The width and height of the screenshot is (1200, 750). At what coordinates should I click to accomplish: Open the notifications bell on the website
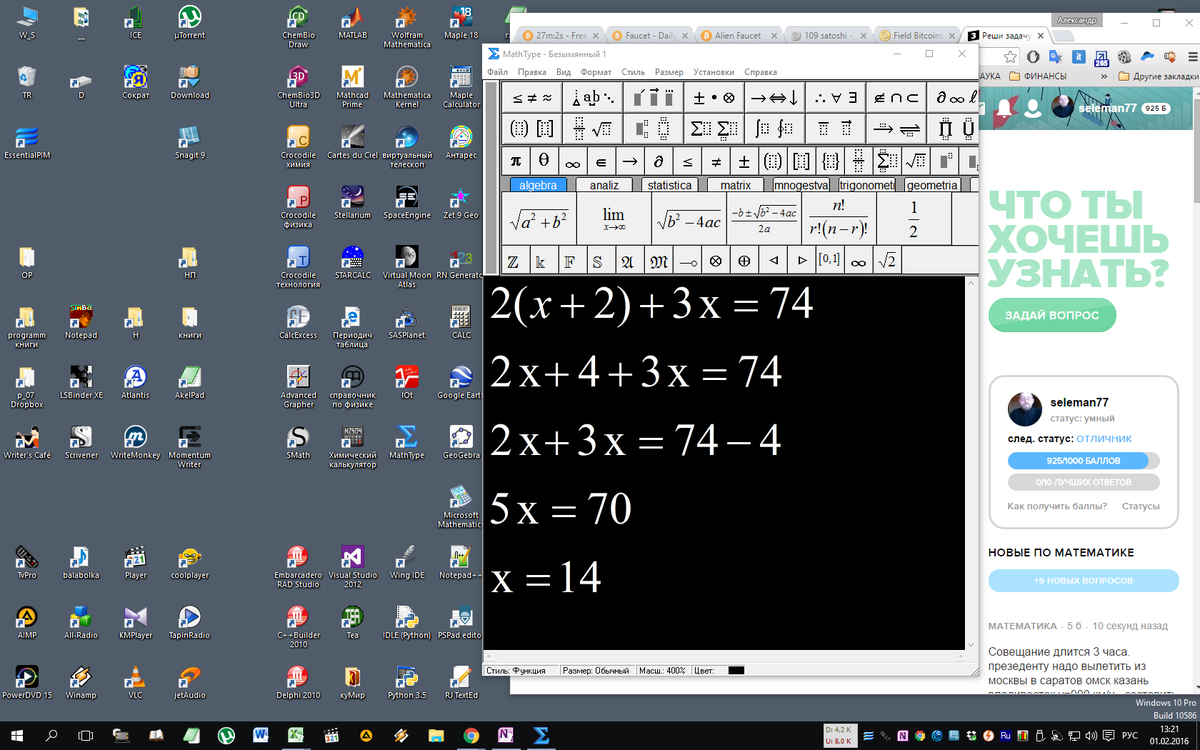(1004, 109)
